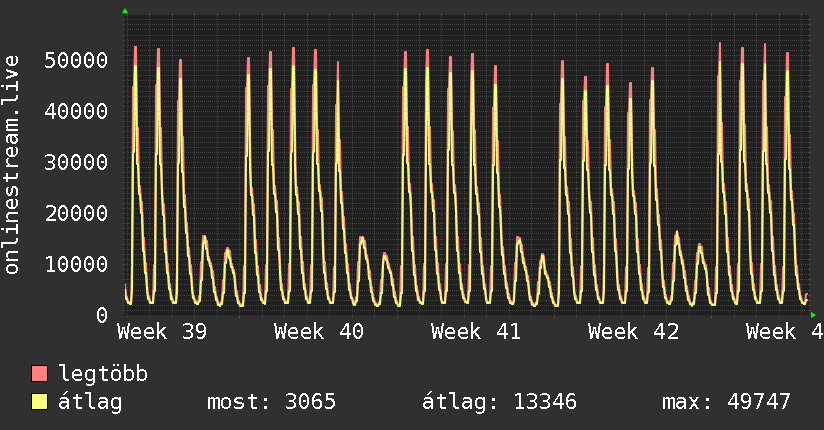
Task: Click the 10000 y-axis value
Action: (76, 264)
